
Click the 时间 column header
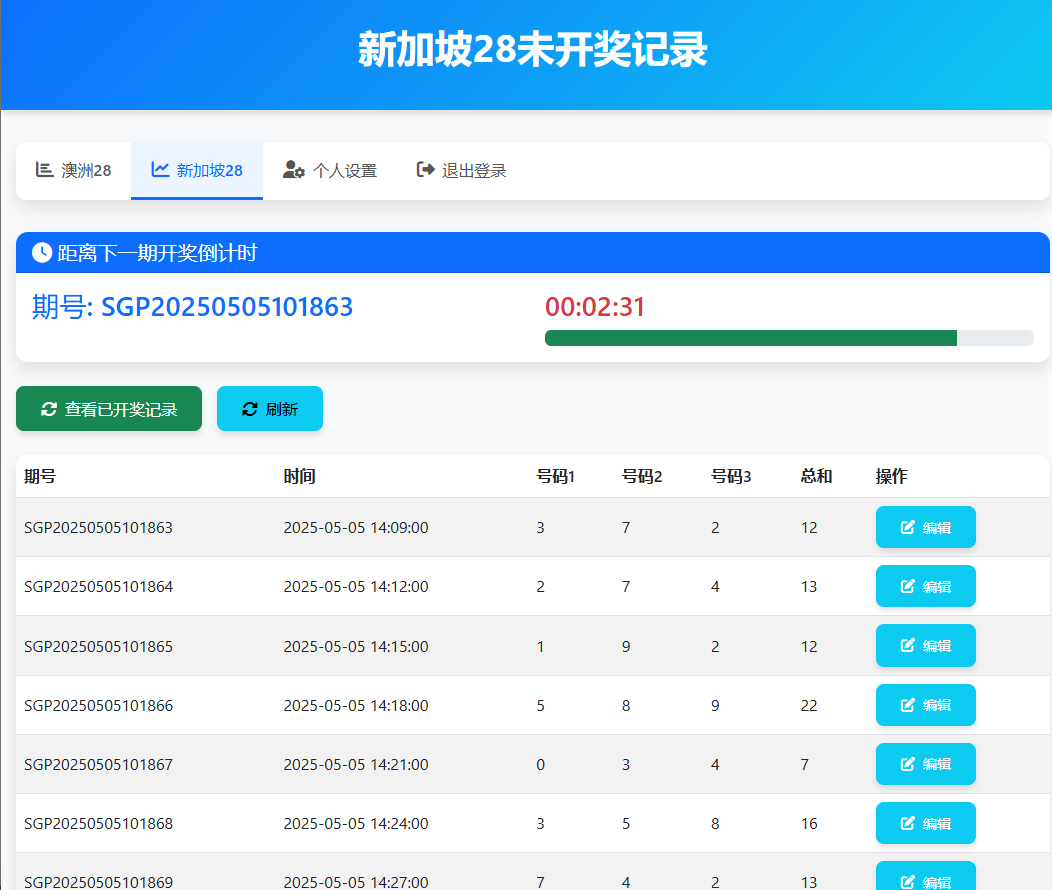(299, 476)
